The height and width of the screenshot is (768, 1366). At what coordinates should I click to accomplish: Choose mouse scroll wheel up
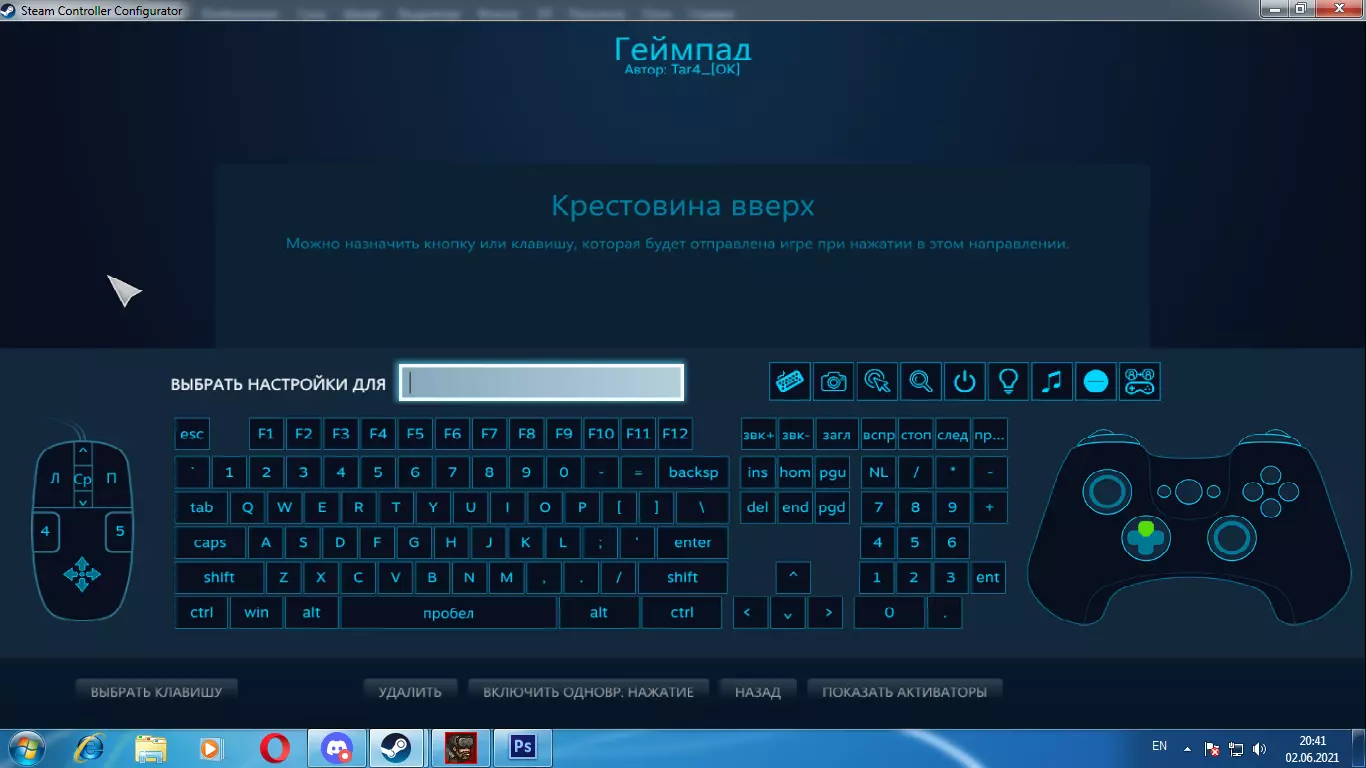[x=83, y=454]
